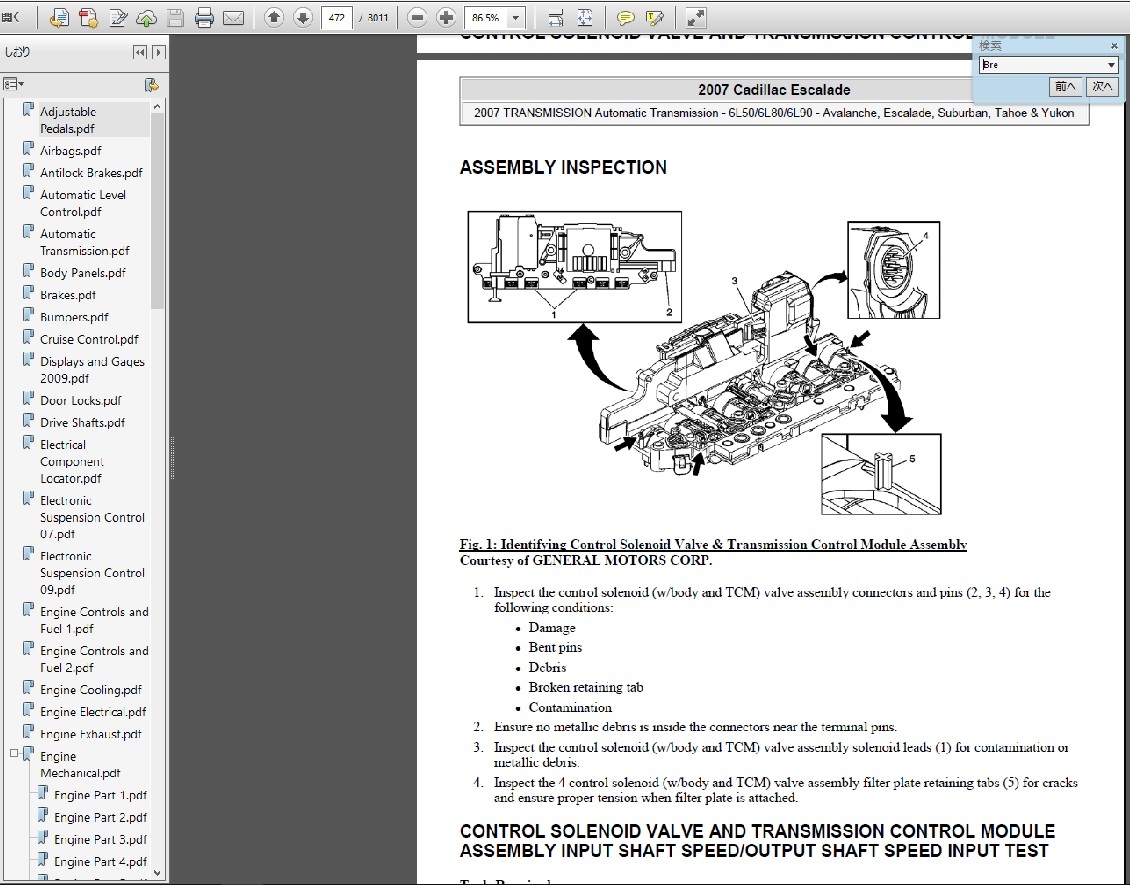Click the ASSEMBLY INSPECTION heading text
Image resolution: width=1130 pixels, height=885 pixels.
[563, 167]
